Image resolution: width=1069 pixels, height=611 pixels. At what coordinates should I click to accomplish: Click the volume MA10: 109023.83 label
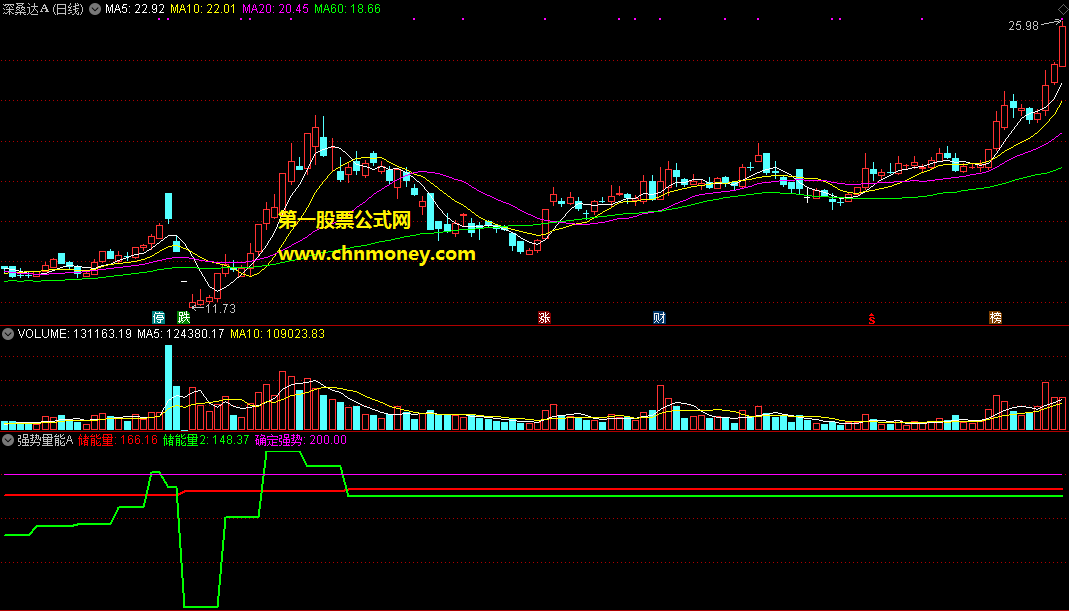coord(277,334)
